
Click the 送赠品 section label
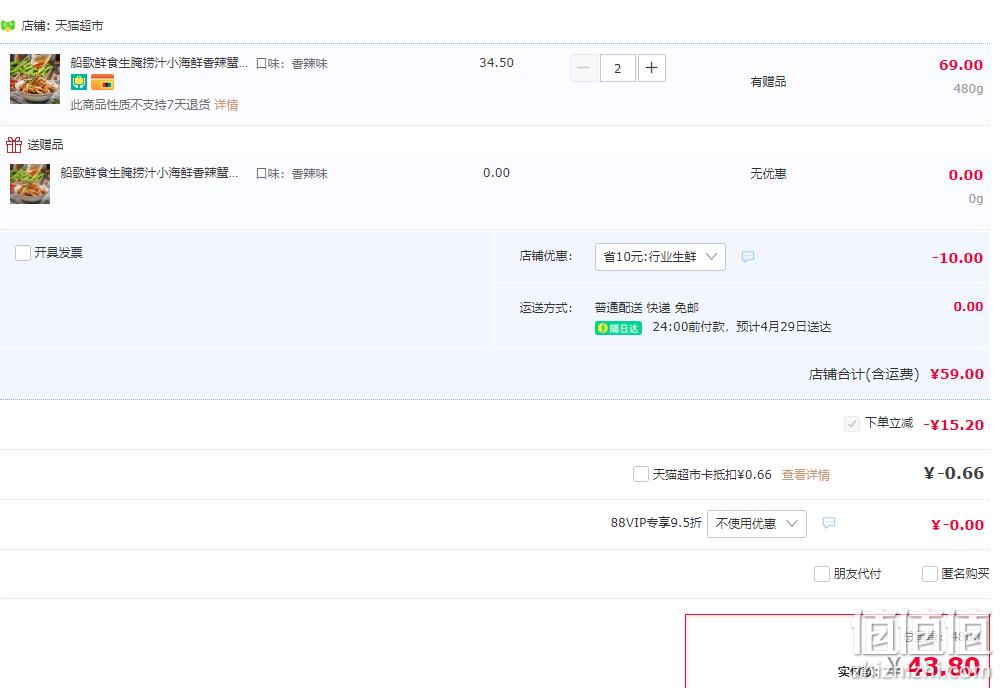point(45,145)
